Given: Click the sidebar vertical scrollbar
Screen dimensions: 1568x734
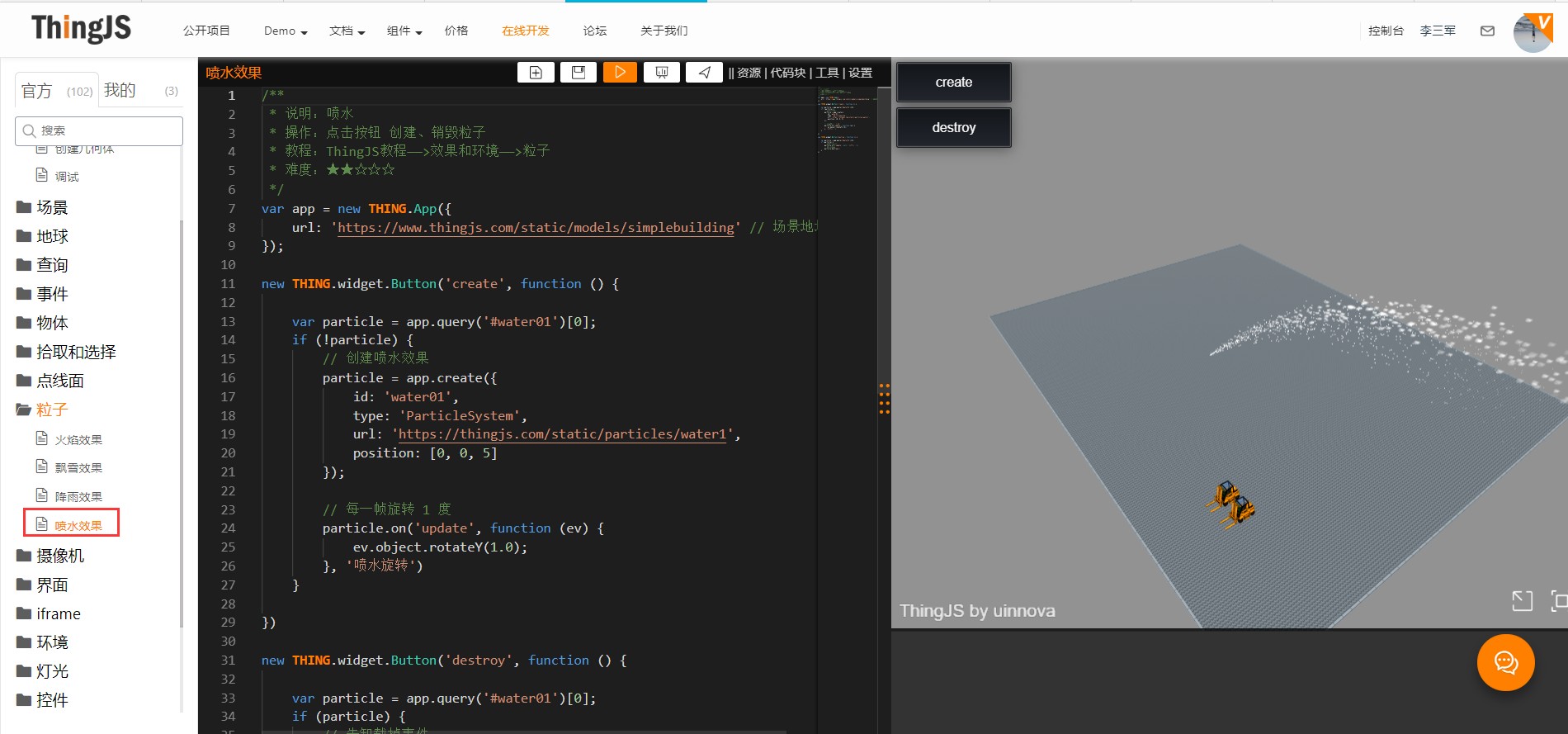Looking at the screenshot, I should [181, 425].
